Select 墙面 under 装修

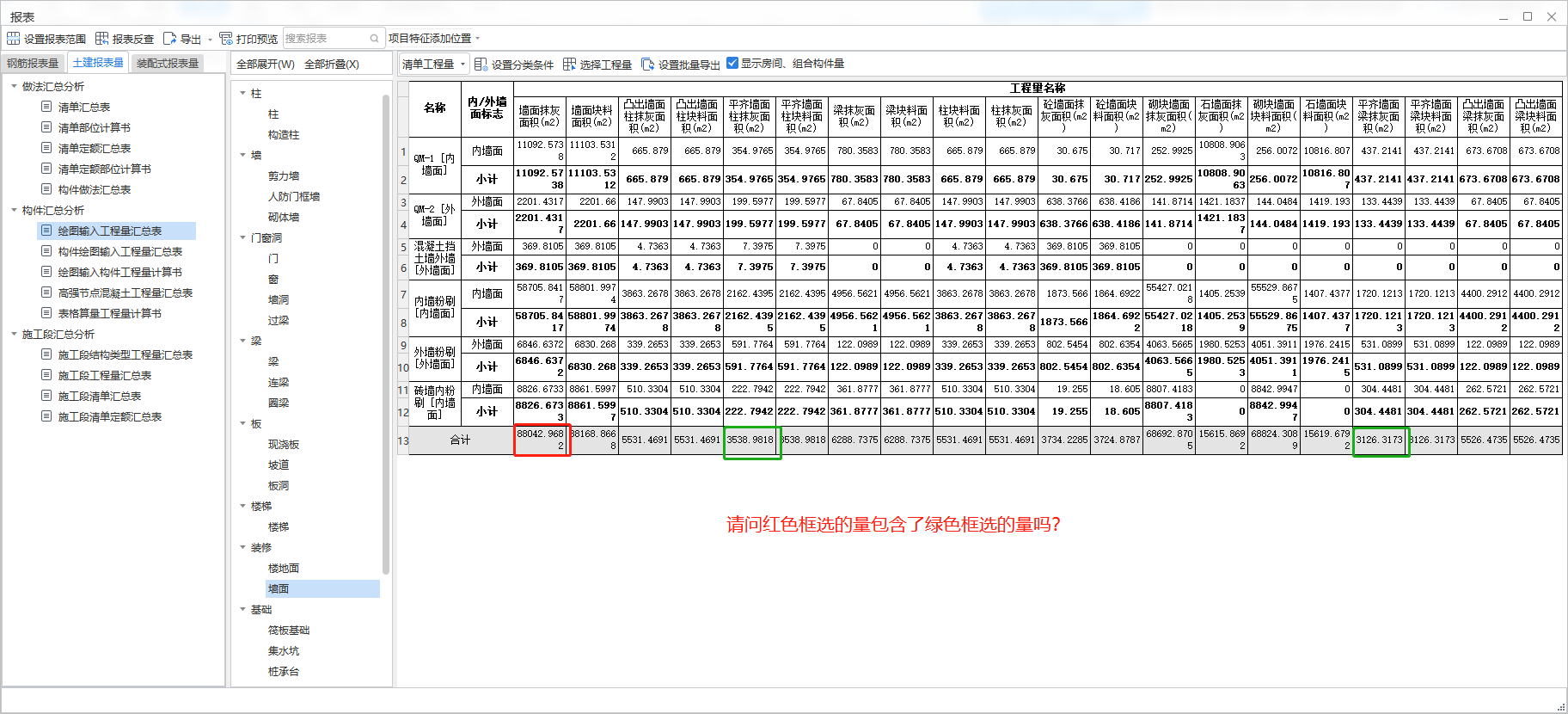pos(279,588)
